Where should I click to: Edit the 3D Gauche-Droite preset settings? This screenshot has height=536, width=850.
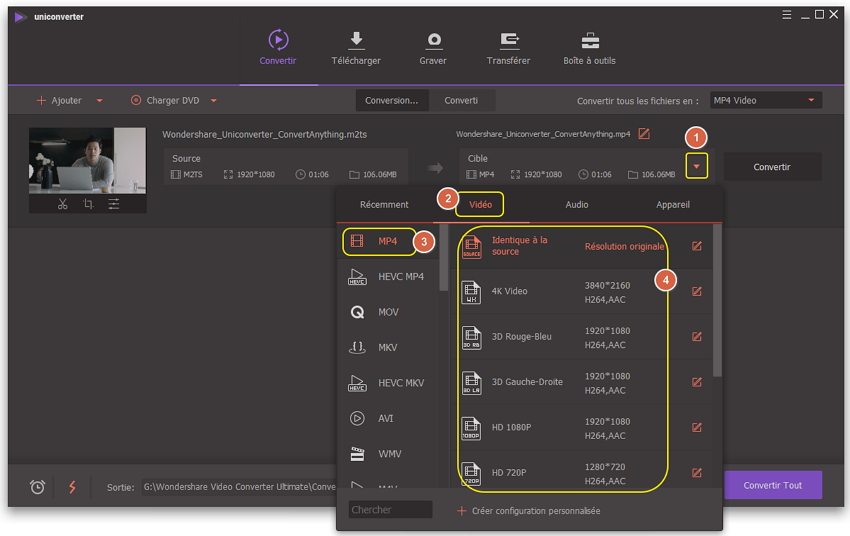pyautogui.click(x=697, y=382)
